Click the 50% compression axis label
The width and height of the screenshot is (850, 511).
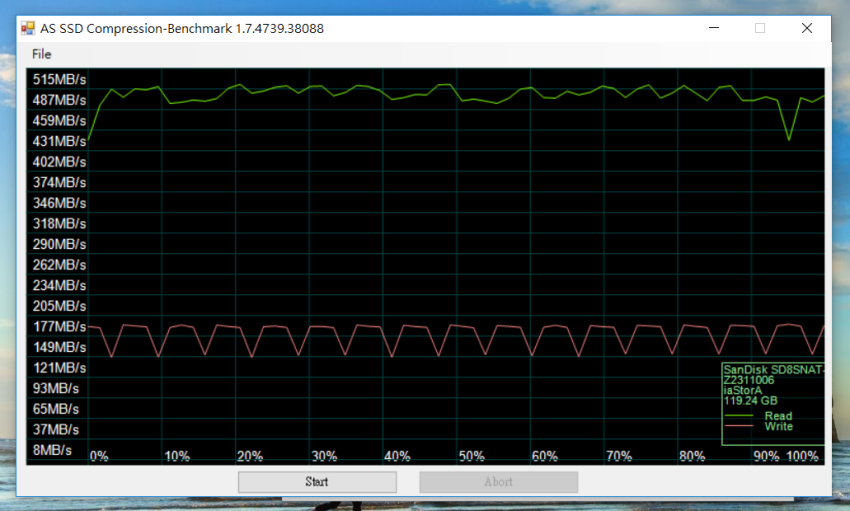point(472,456)
